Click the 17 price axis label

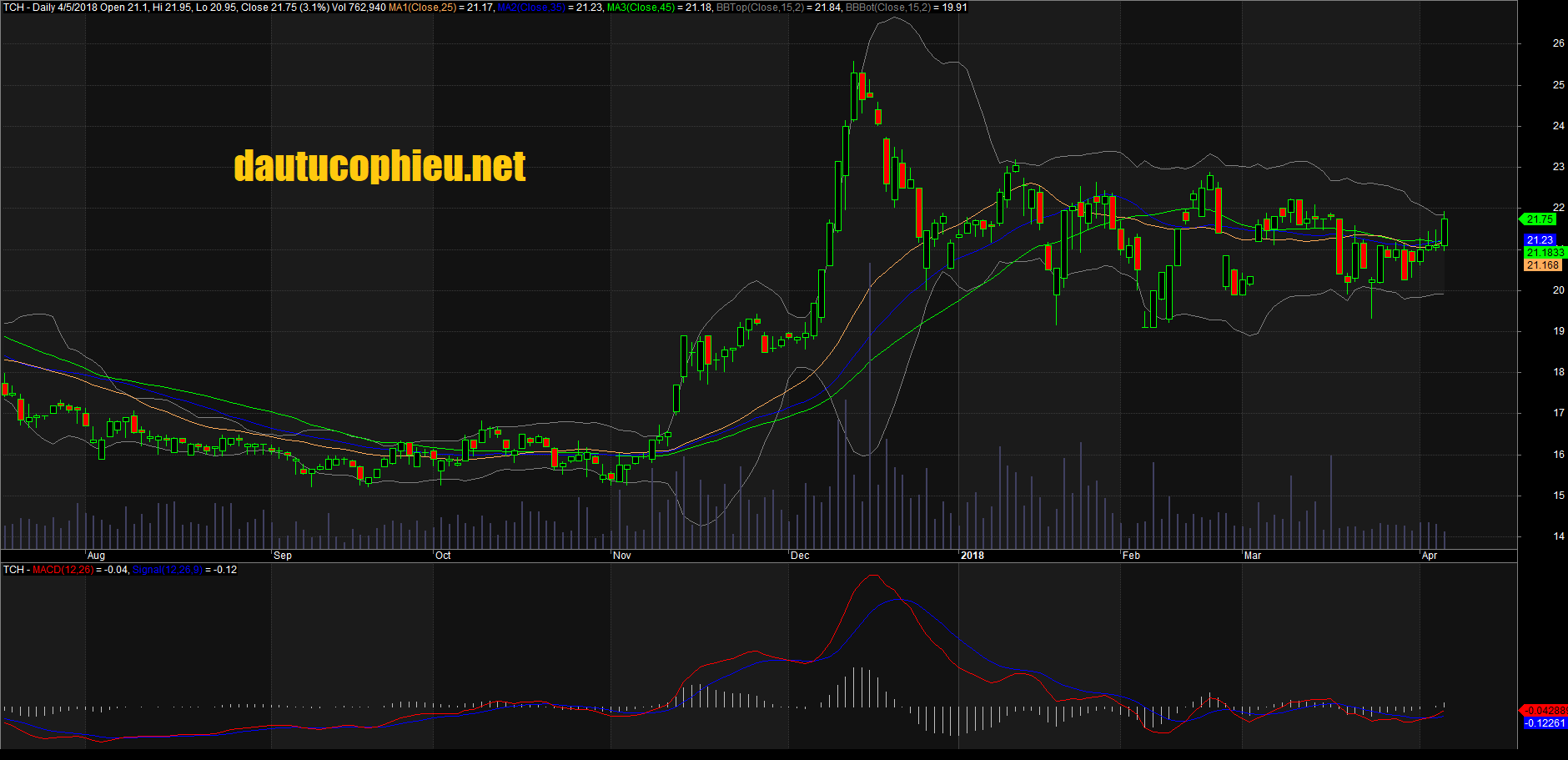point(1558,413)
